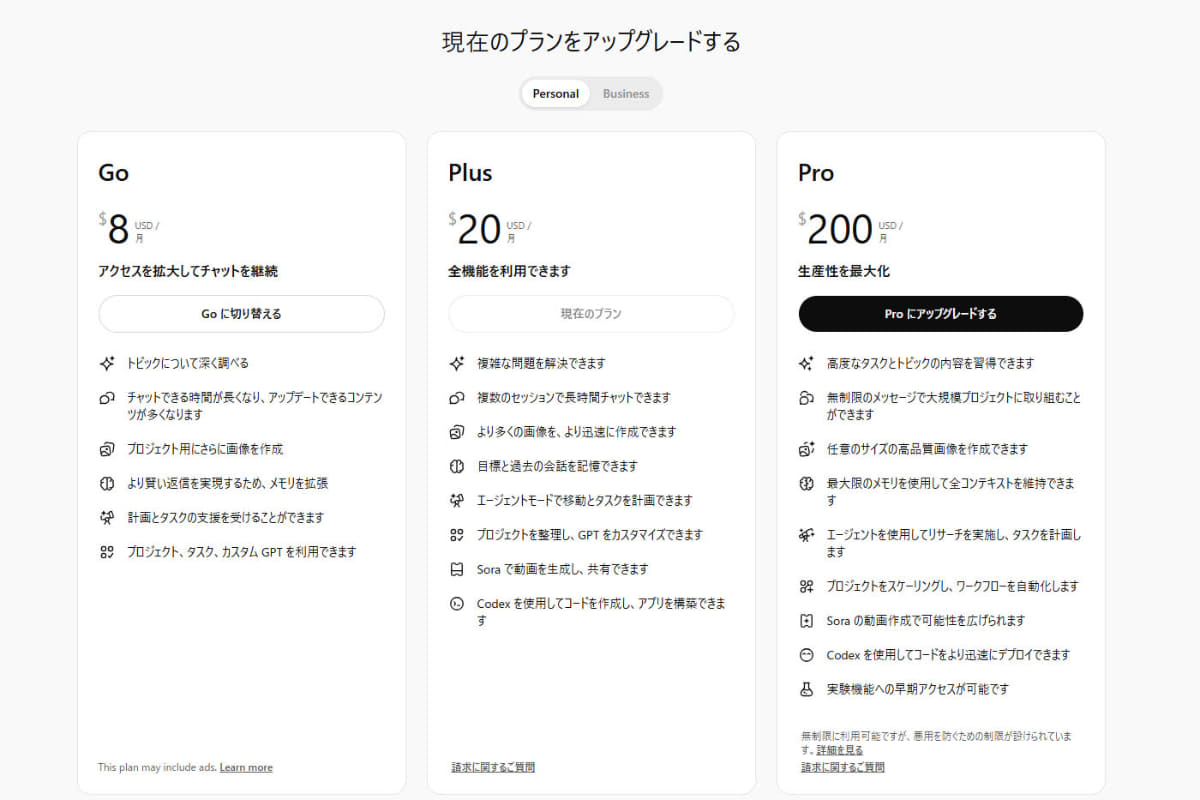Click the text 全機能を利用できます
The height and width of the screenshot is (800, 1200).
point(509,271)
